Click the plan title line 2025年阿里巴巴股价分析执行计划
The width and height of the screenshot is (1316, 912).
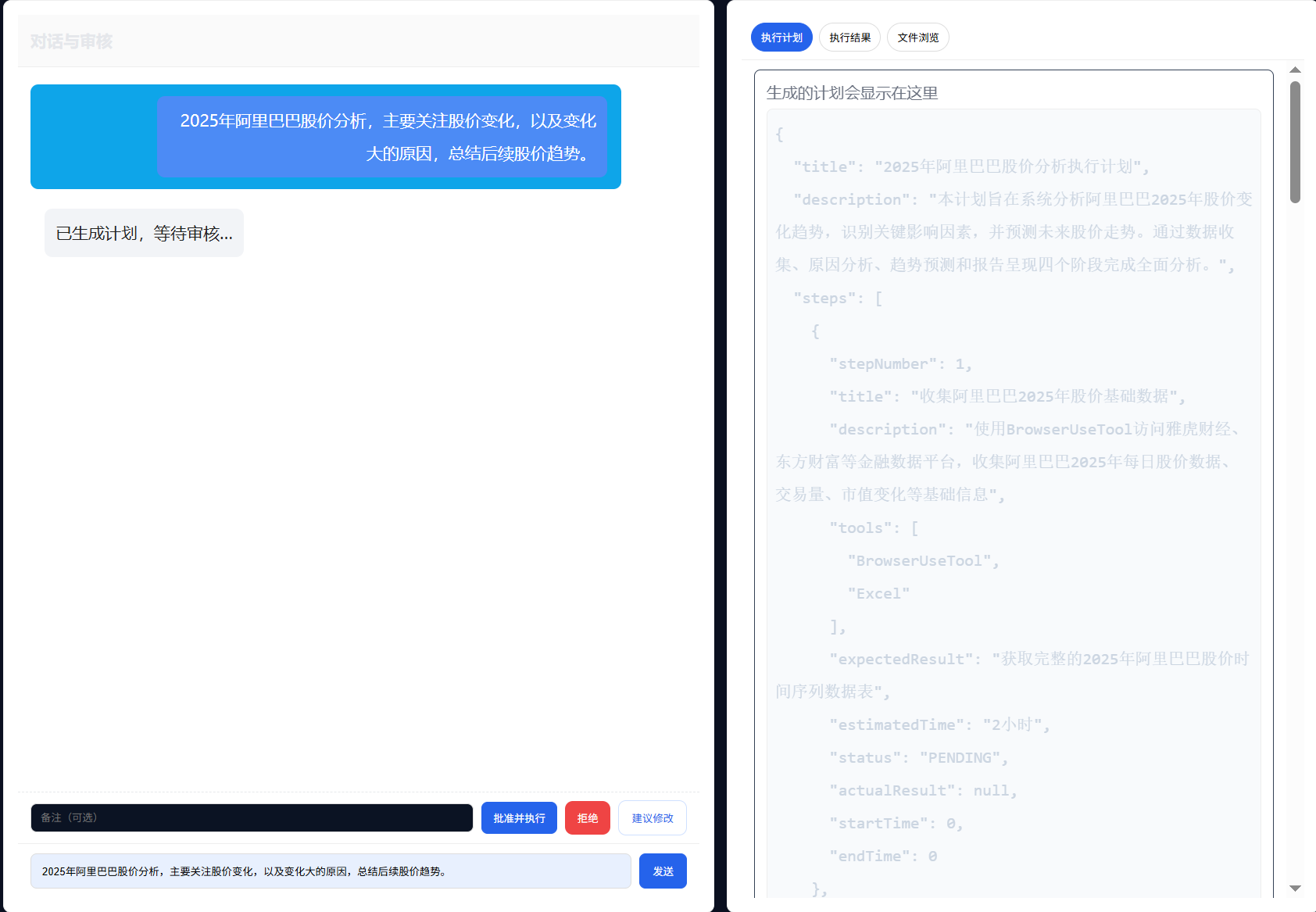pos(971,167)
